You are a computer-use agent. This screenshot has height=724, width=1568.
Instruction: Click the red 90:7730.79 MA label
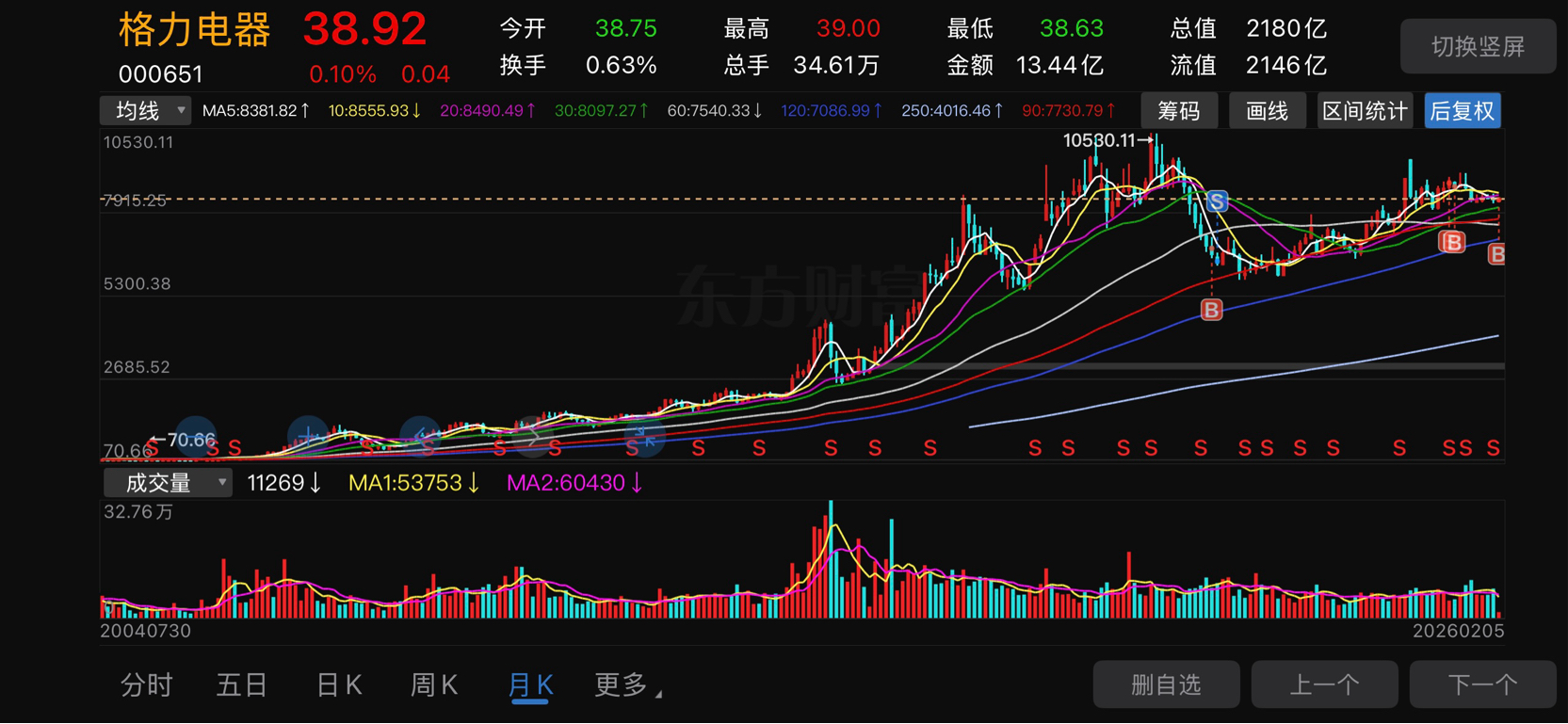coord(1069,111)
